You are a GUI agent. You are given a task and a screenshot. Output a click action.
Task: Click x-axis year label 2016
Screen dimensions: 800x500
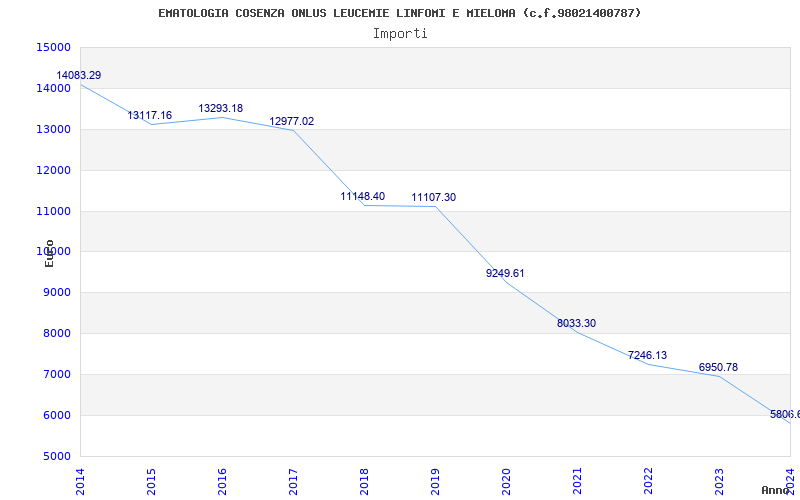coord(222,481)
